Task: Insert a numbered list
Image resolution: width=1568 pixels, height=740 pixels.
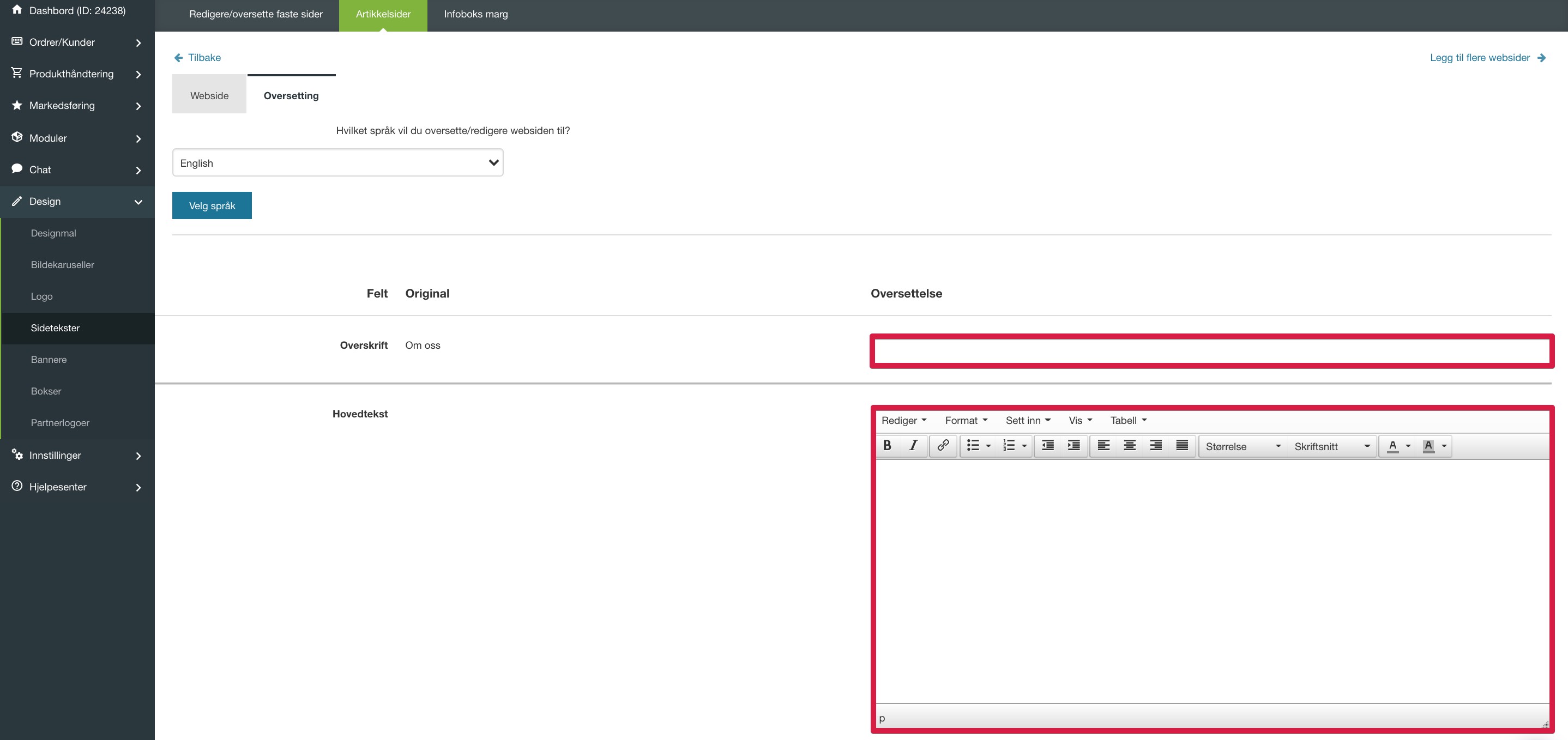Action: 1009,445
